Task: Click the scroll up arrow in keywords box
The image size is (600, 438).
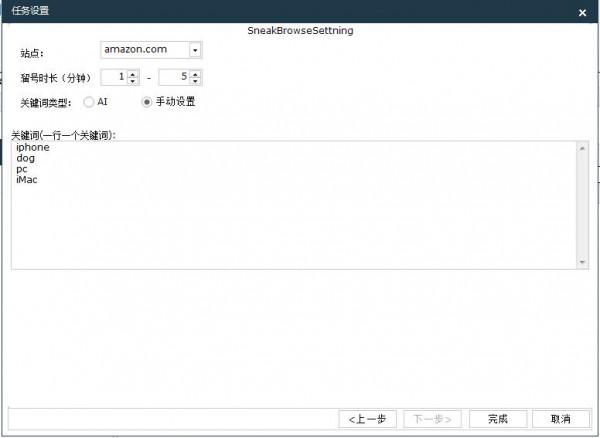Action: click(583, 148)
